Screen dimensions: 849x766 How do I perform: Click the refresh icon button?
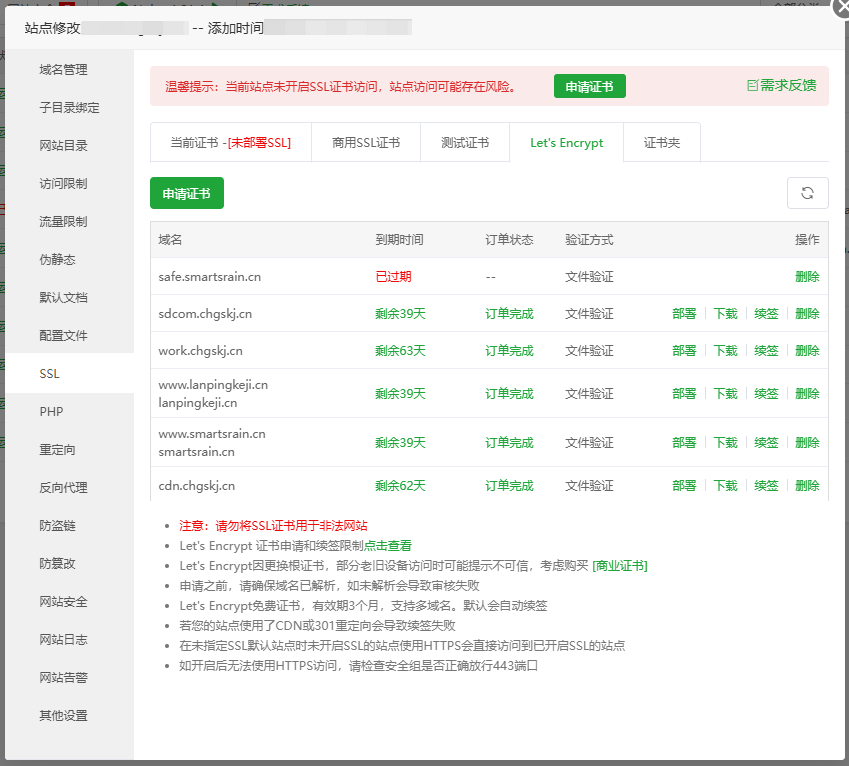(807, 193)
